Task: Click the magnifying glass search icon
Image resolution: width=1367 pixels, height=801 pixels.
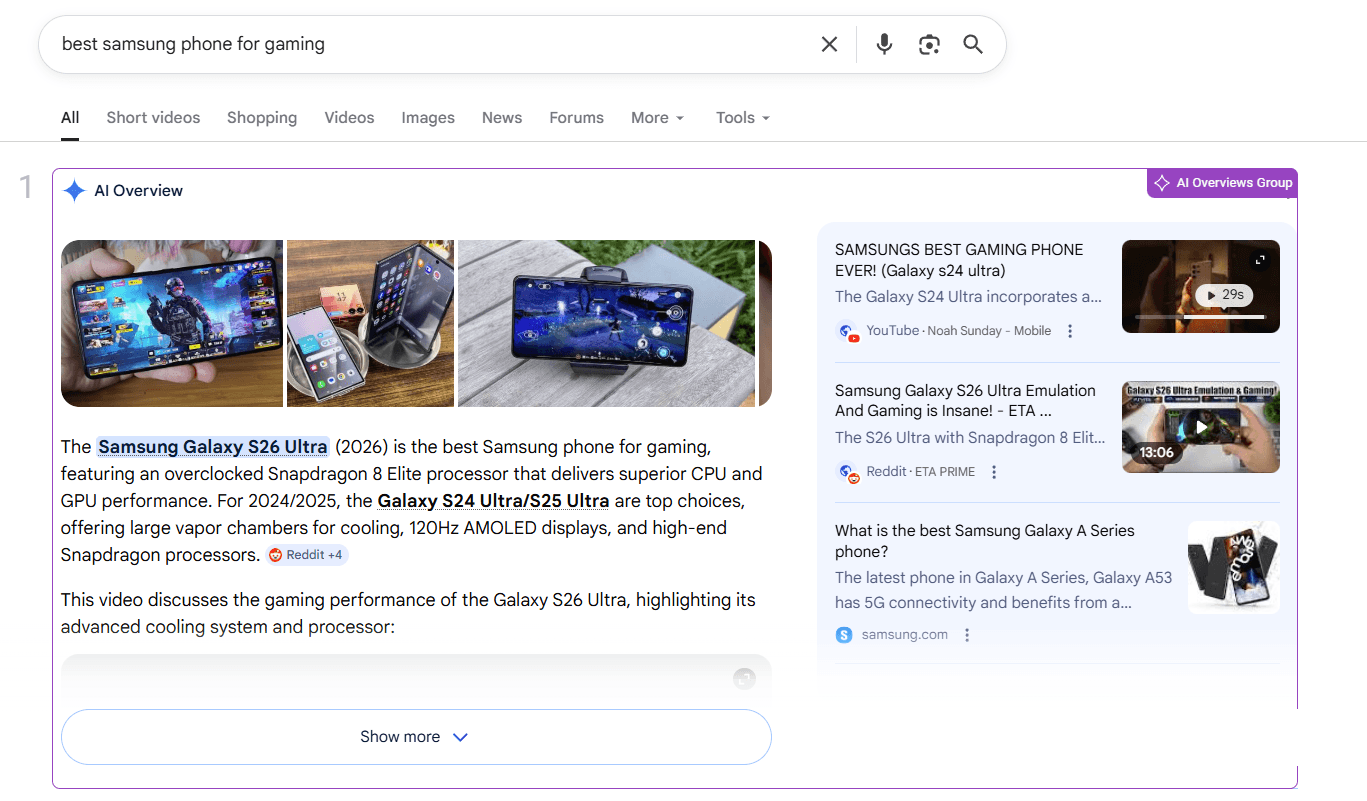Action: click(x=972, y=44)
